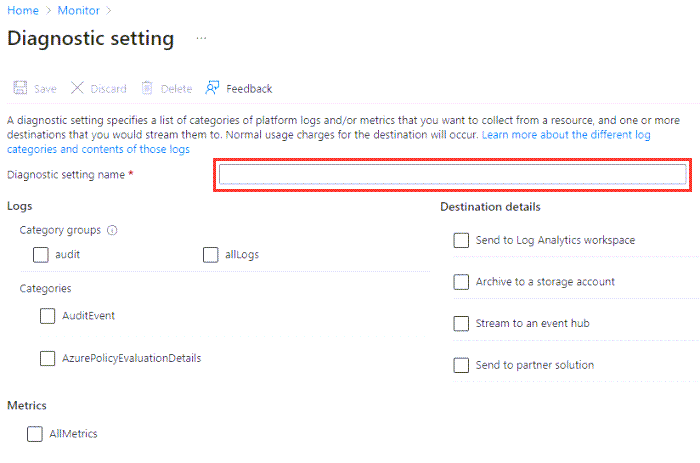Click the Delete trash can icon
This screenshot has height=463, width=700.
pos(148,88)
